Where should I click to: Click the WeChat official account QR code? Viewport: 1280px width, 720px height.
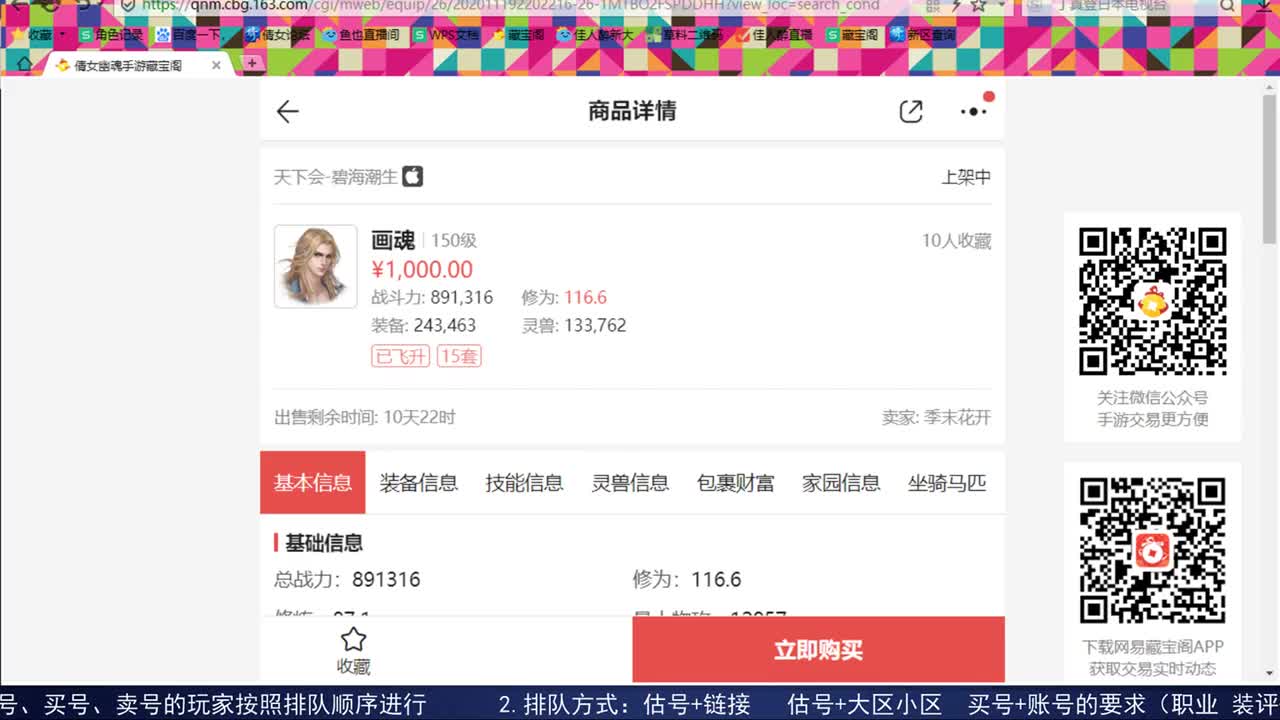[x=1152, y=301]
